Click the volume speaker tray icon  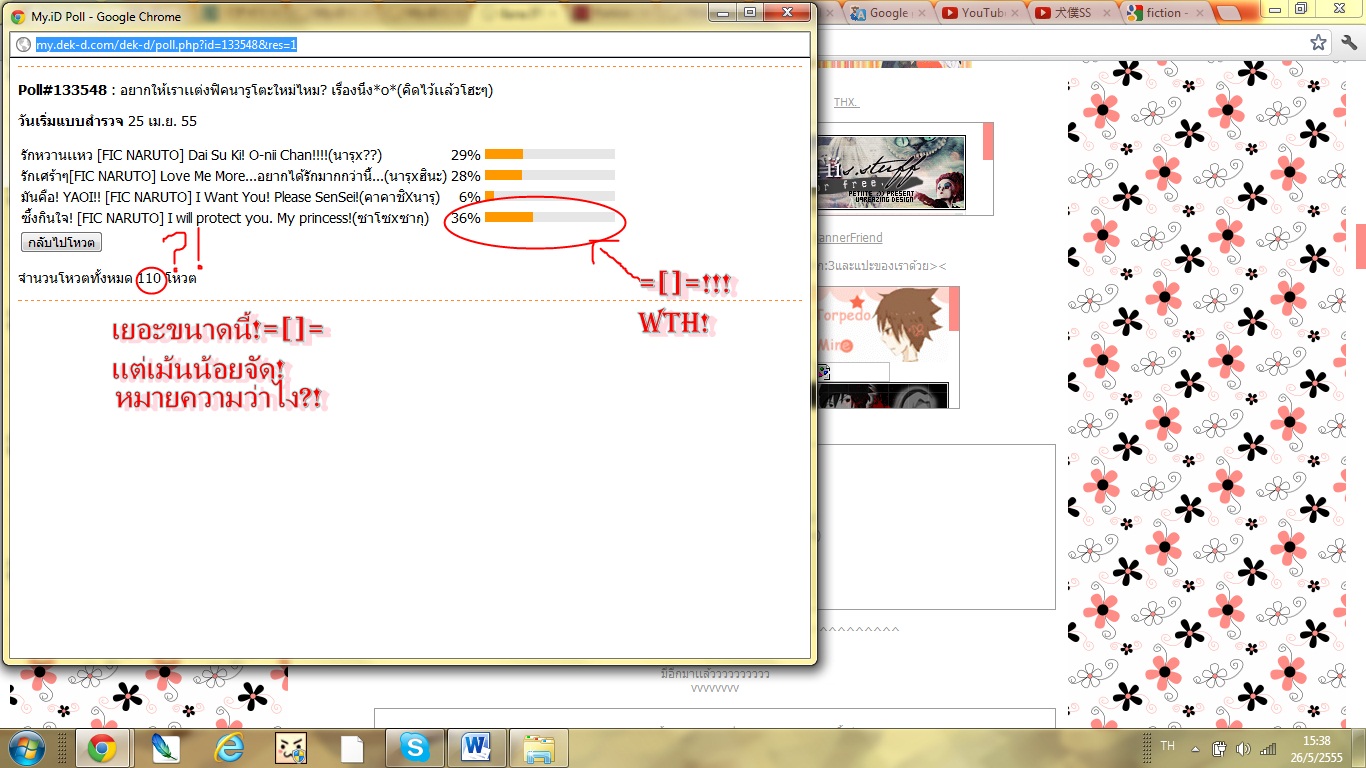[1244, 748]
